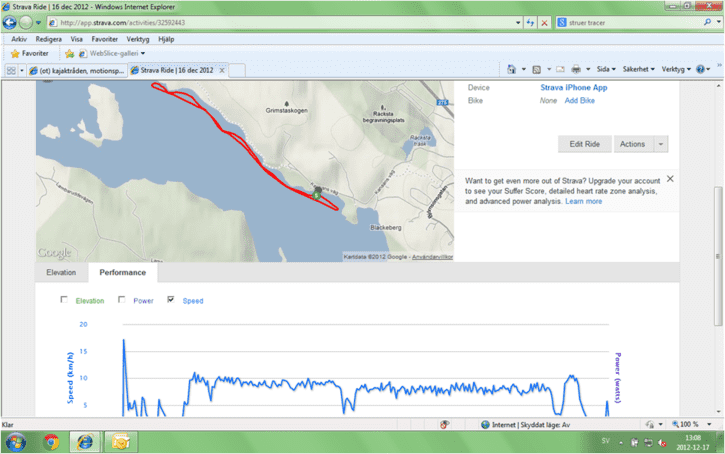The image size is (725, 454).
Task: Click the refresh page icon
Action: (x=530, y=23)
